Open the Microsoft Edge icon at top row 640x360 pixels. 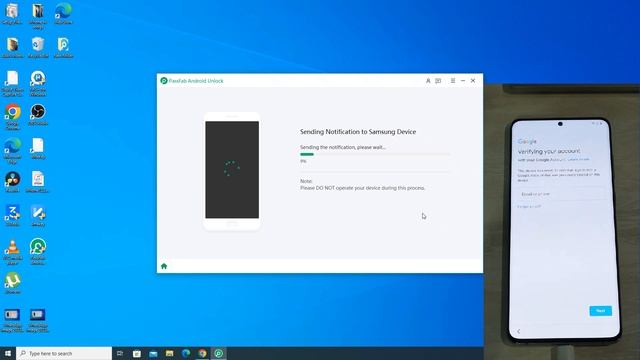point(63,13)
